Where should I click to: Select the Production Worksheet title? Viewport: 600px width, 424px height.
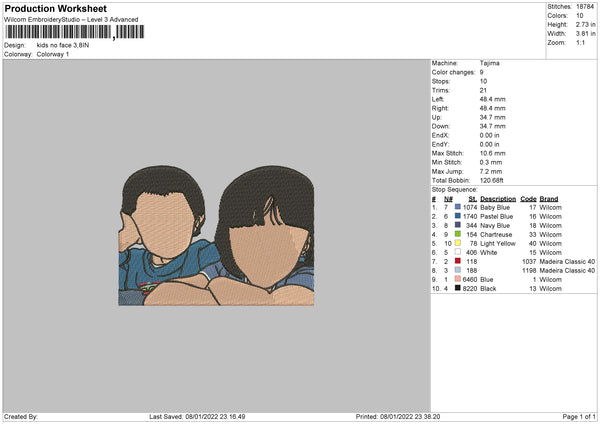55,8
